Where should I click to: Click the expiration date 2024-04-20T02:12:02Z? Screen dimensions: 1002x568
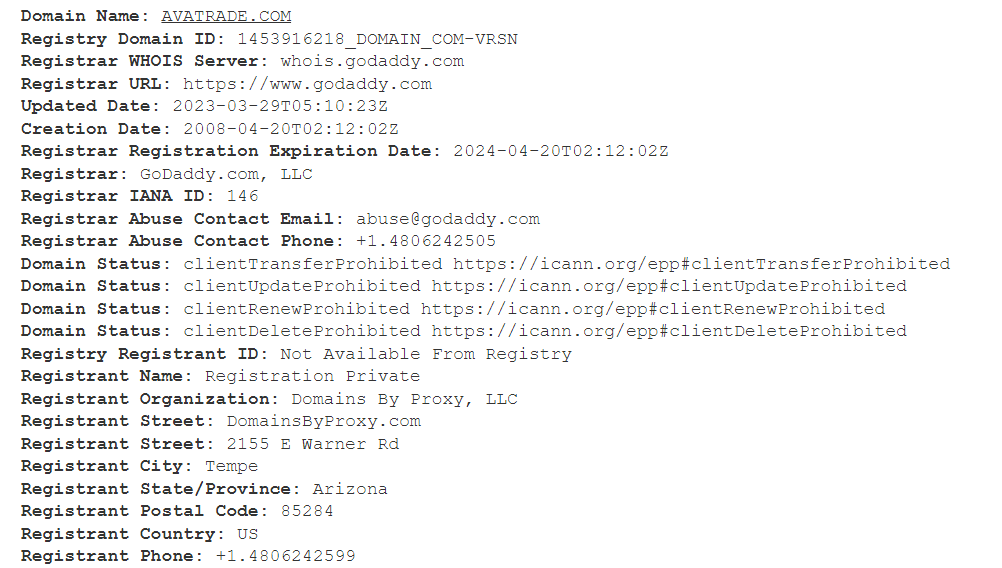(561, 151)
